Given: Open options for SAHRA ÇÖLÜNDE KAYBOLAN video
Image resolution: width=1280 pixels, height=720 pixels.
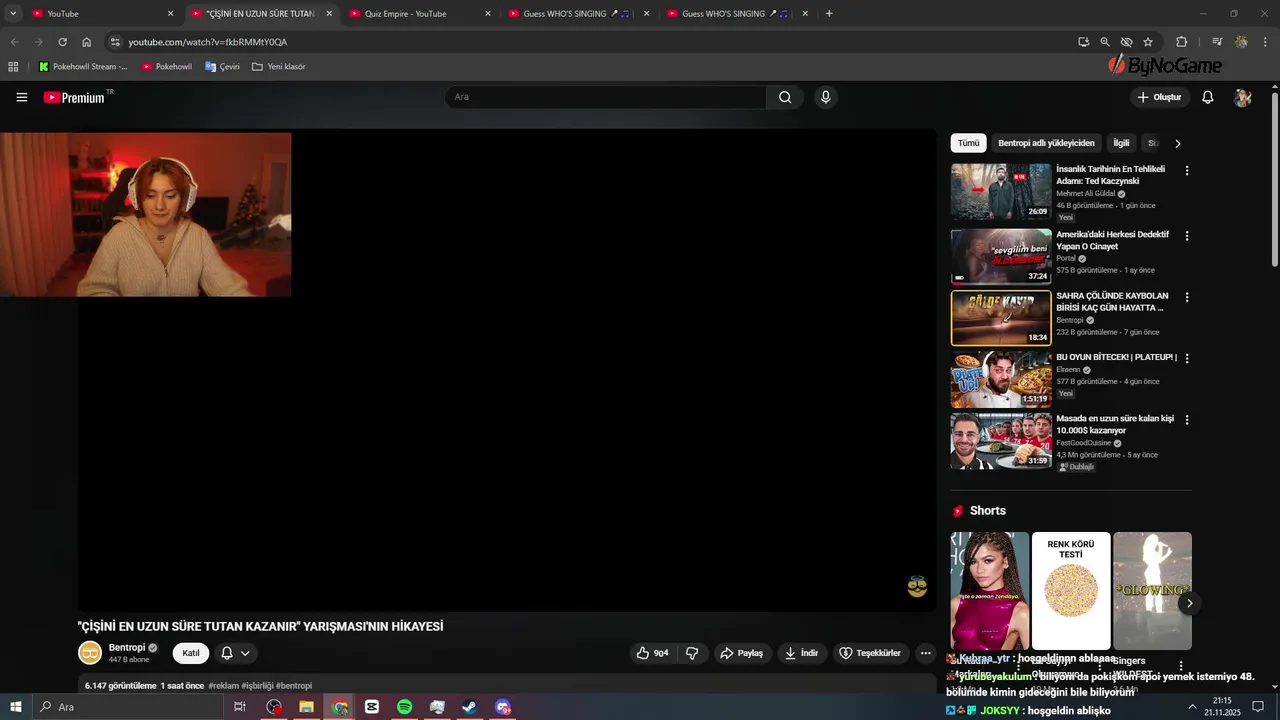Looking at the screenshot, I should tap(1187, 298).
